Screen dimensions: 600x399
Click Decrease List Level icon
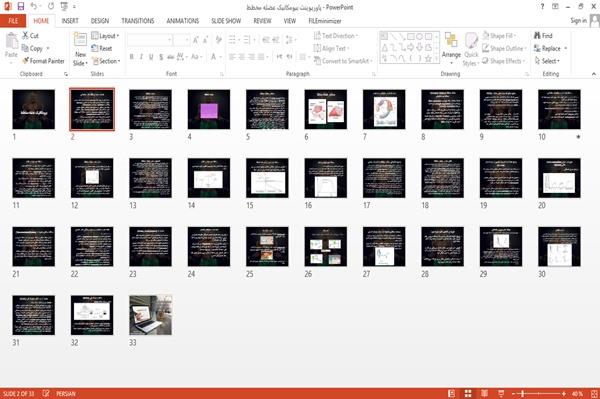pos(266,40)
